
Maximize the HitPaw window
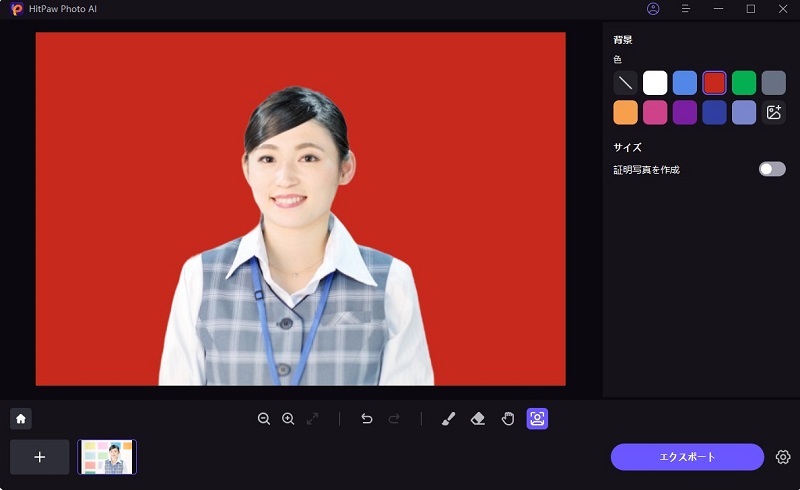tap(751, 9)
